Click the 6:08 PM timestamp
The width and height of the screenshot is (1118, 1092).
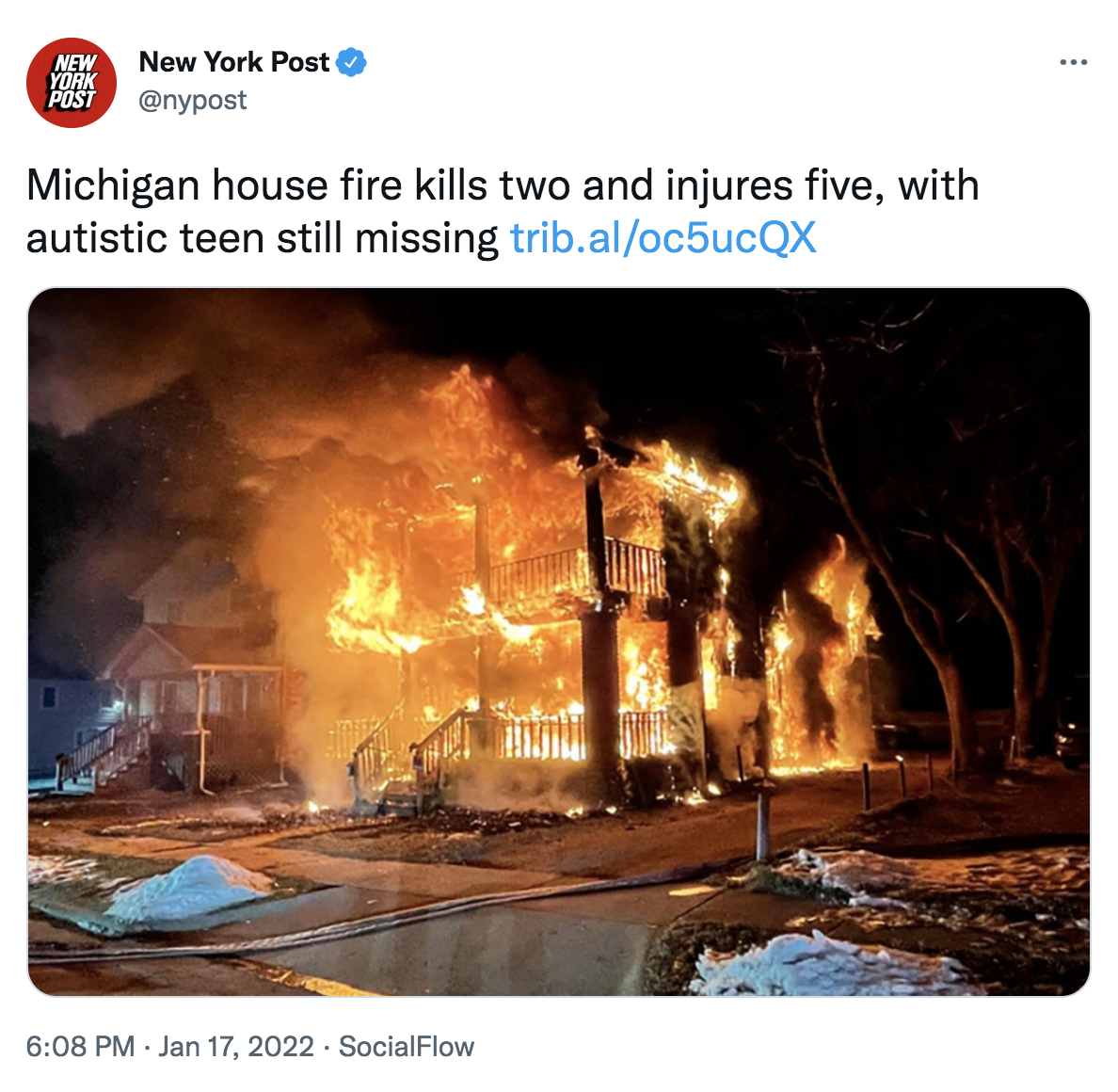coord(81,1047)
